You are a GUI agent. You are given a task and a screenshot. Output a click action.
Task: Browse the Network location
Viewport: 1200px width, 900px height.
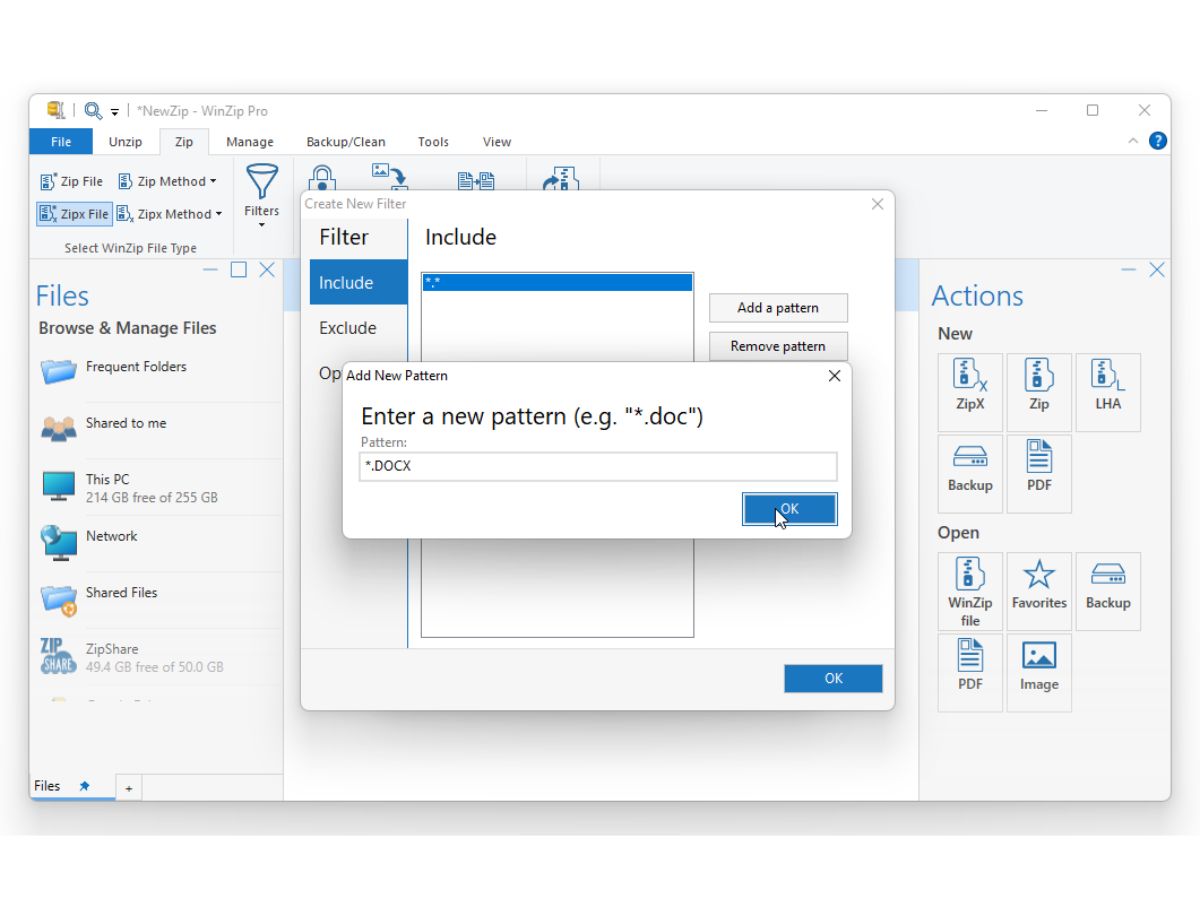(x=158, y=541)
